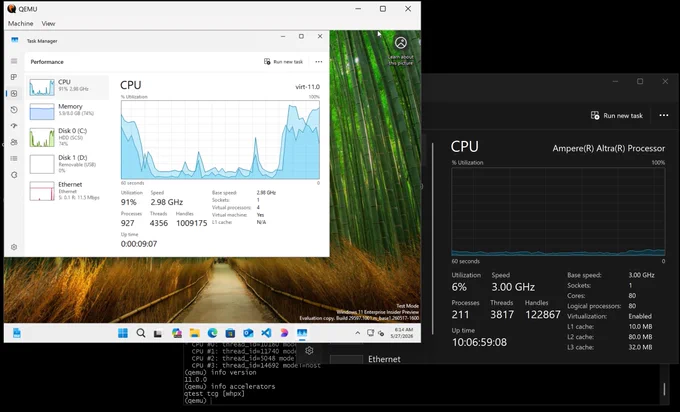The image size is (680, 412).
Task: Launch Visual Studio Code from guest taskbar
Action: pos(266,333)
